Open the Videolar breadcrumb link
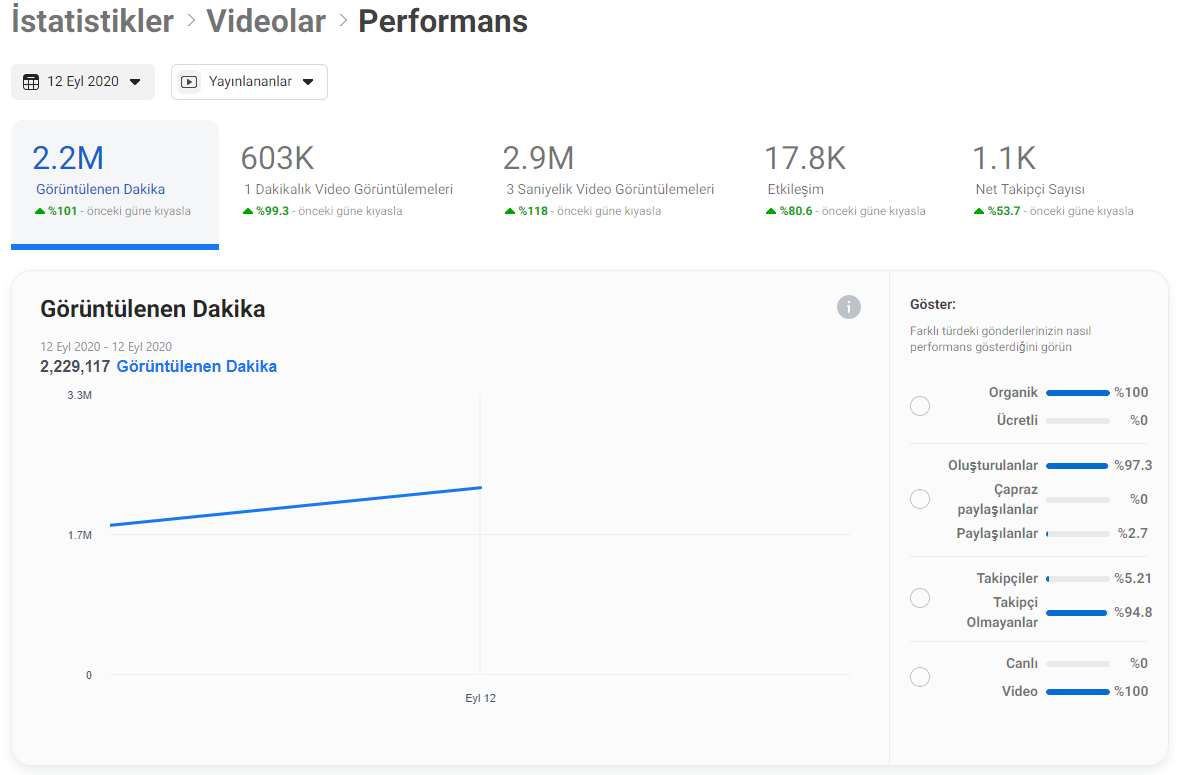Screen dimensions: 1187x775 pyautogui.click(x=266, y=21)
